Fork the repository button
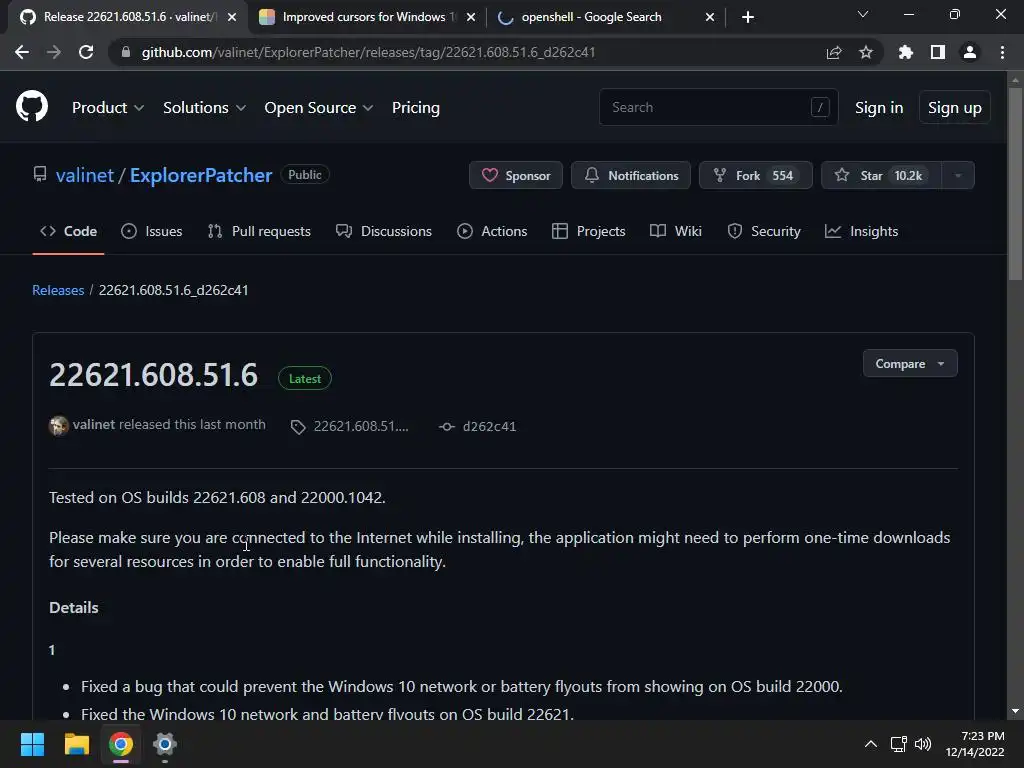The height and width of the screenshot is (768, 1024). [x=756, y=175]
